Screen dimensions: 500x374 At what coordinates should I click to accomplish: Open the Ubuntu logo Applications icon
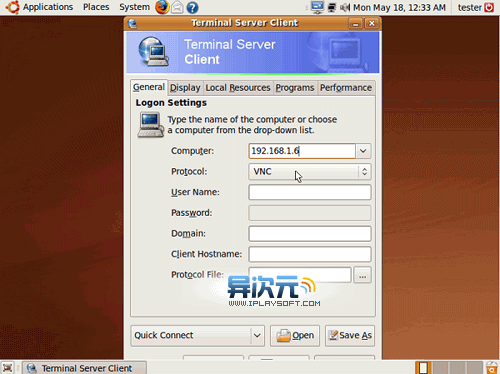click(x=12, y=7)
